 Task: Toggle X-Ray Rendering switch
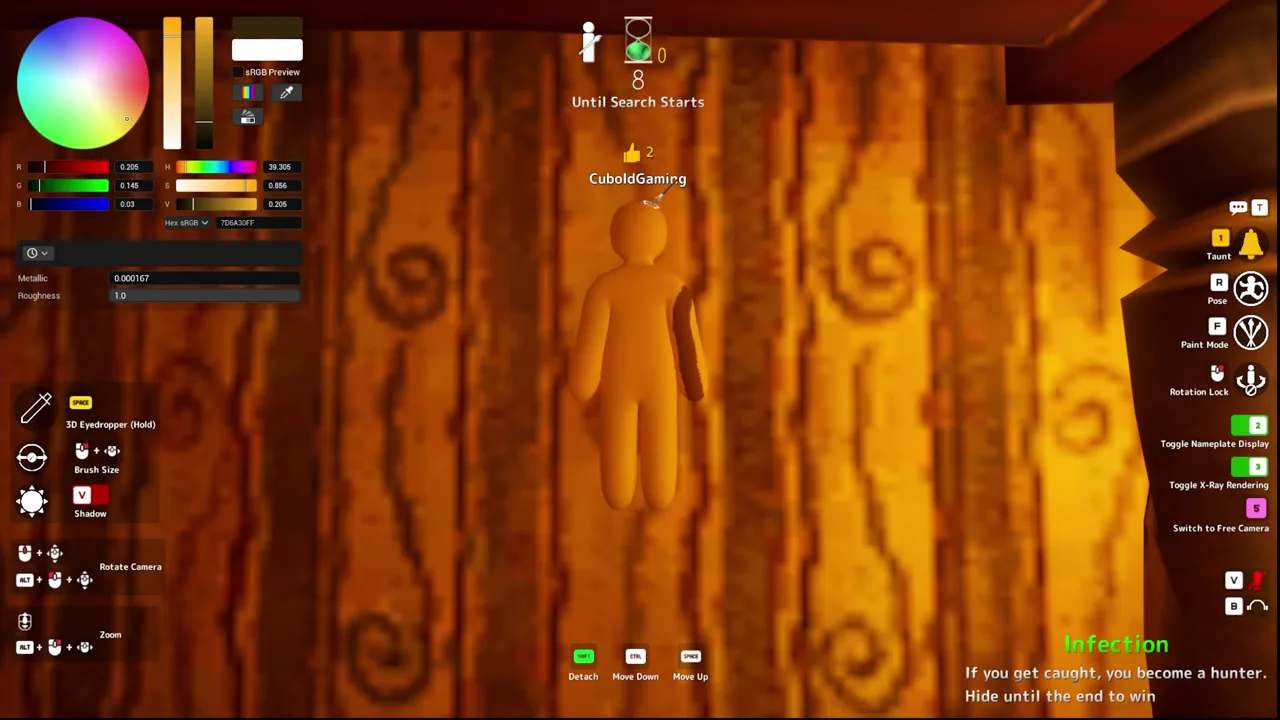click(1250, 467)
